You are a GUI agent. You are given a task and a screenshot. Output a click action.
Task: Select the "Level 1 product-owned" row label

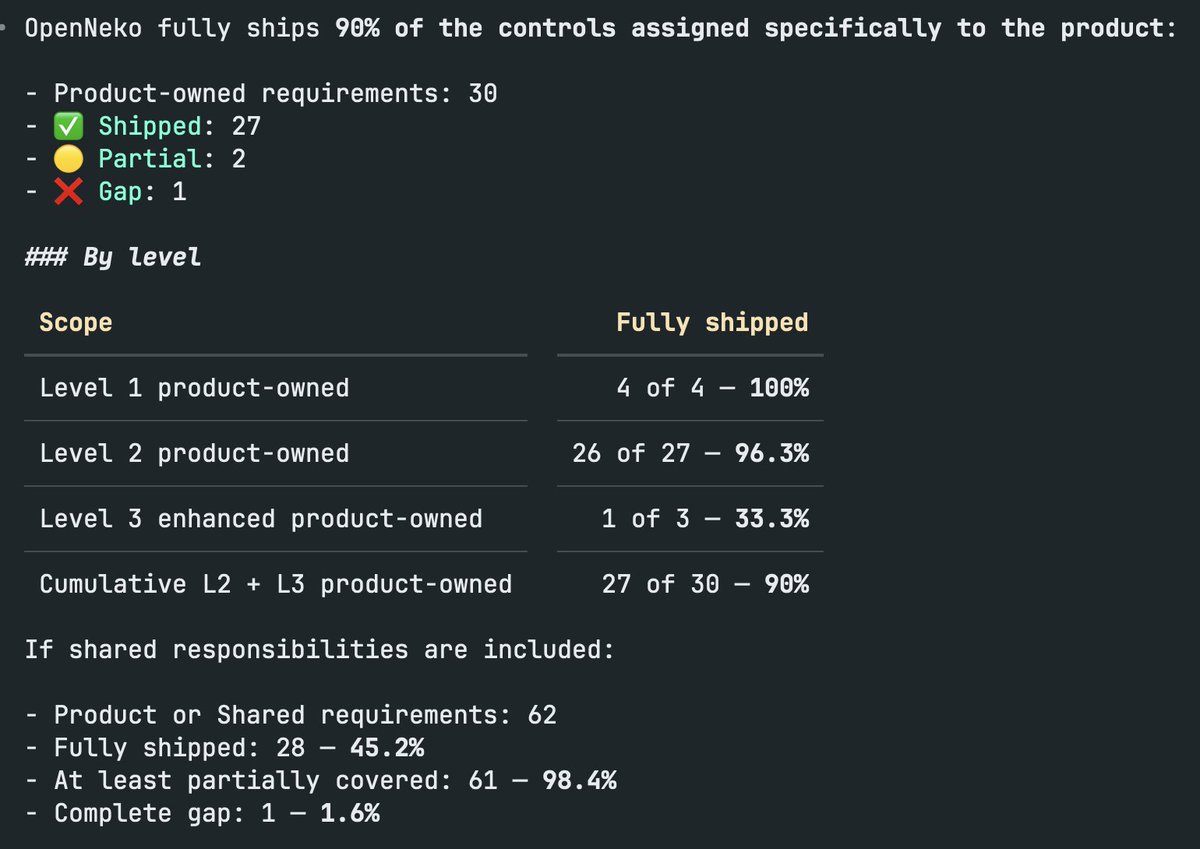(x=195, y=388)
